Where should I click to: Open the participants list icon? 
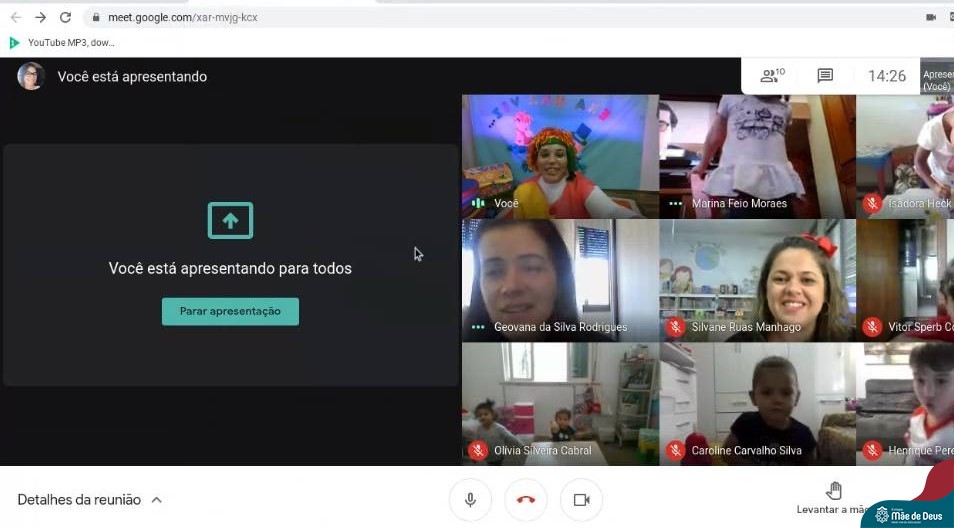[771, 76]
